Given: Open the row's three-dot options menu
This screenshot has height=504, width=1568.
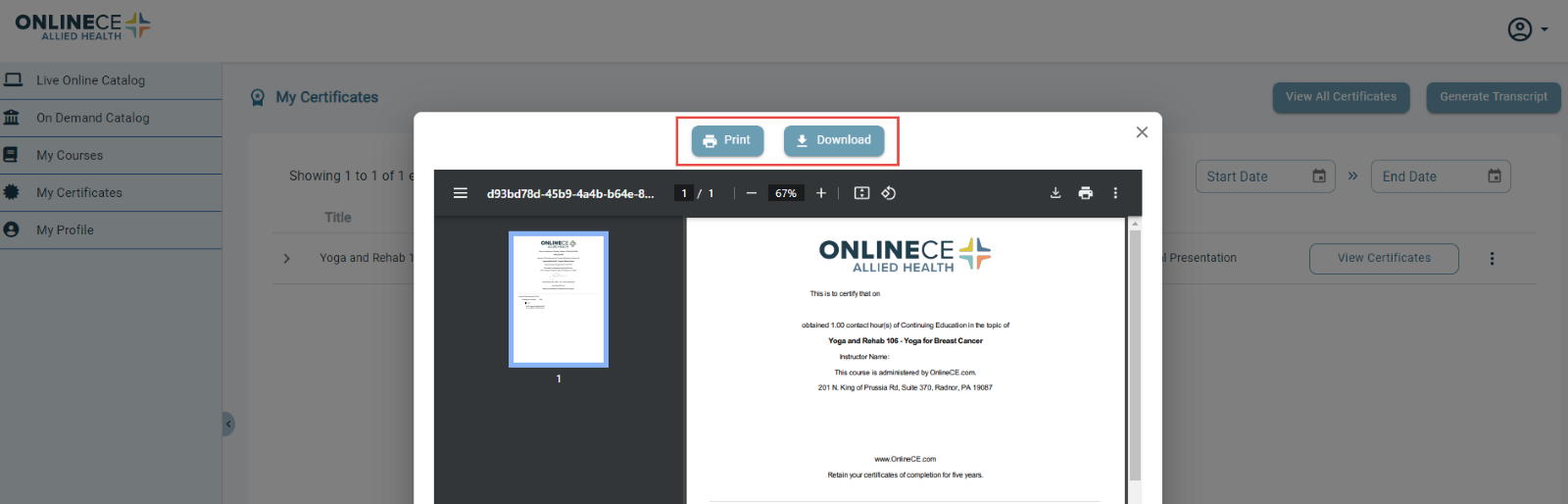Looking at the screenshot, I should pos(1492,259).
